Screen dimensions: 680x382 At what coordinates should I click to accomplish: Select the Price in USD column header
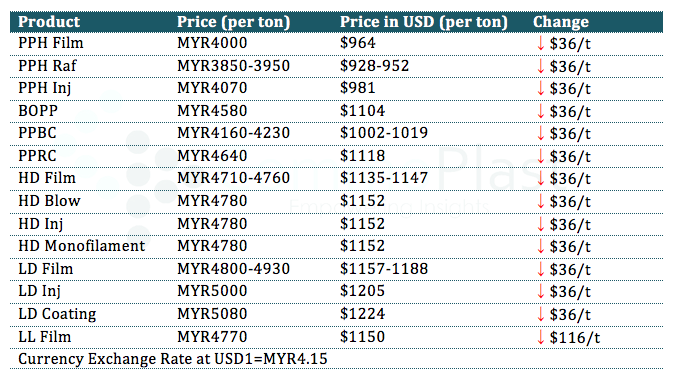click(424, 22)
